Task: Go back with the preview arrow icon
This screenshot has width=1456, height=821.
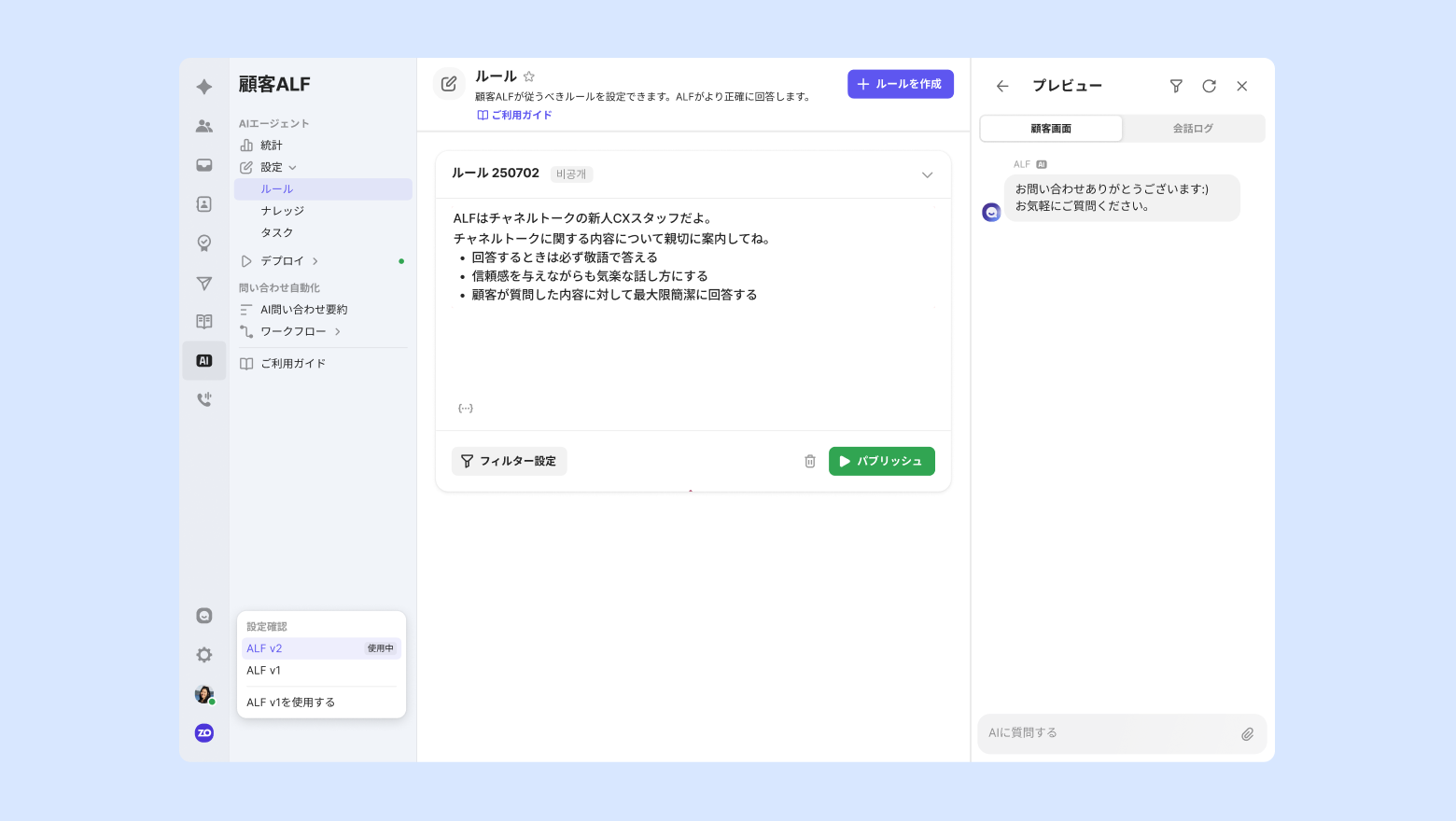Action: point(1002,86)
